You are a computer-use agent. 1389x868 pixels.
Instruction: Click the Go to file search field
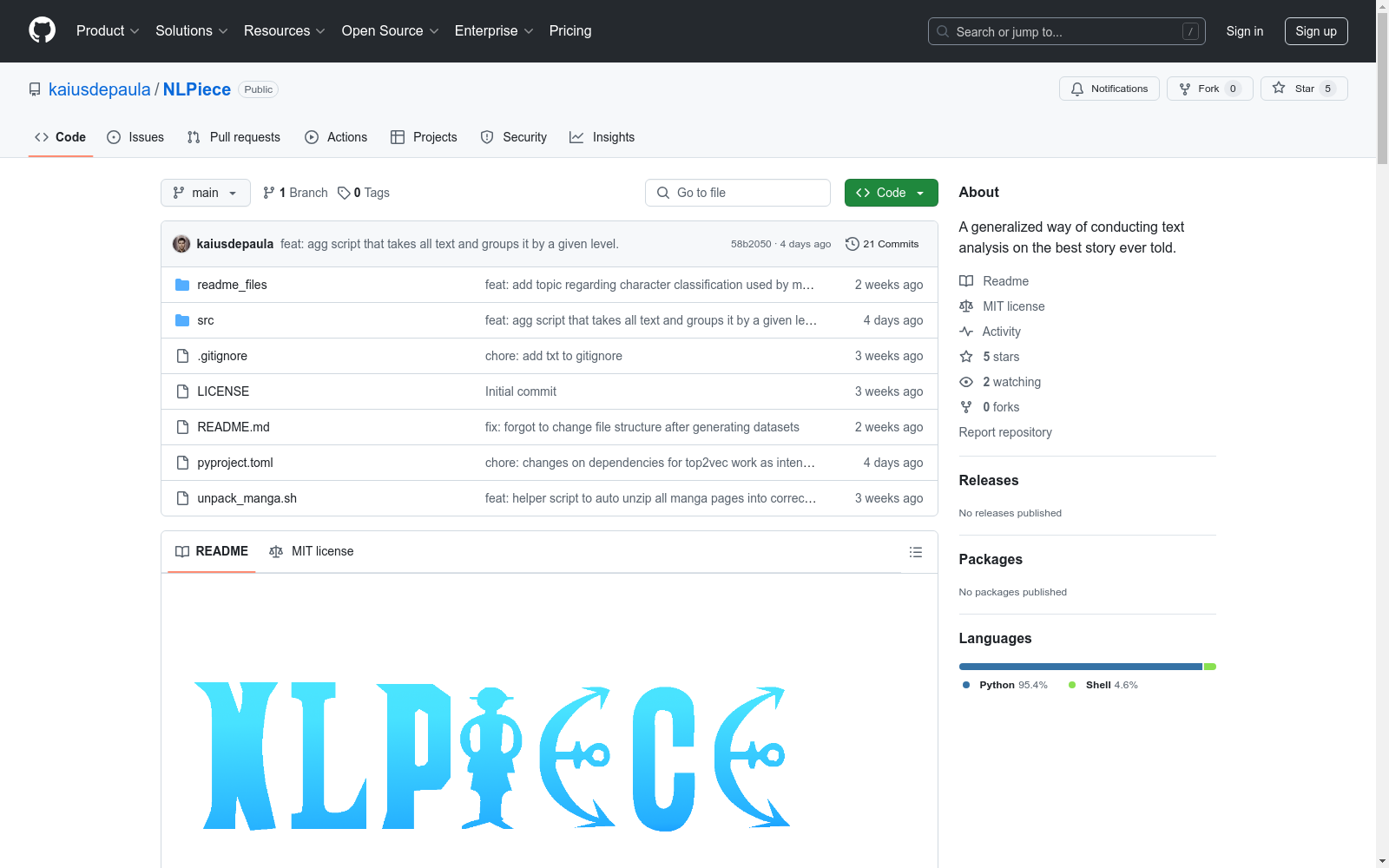[738, 193]
